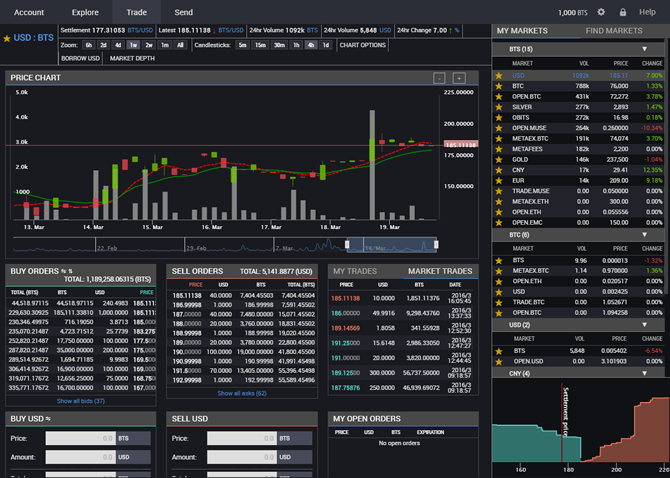670x478 pixels.
Task: Click the star next to USD : BTS
Action: (7, 38)
